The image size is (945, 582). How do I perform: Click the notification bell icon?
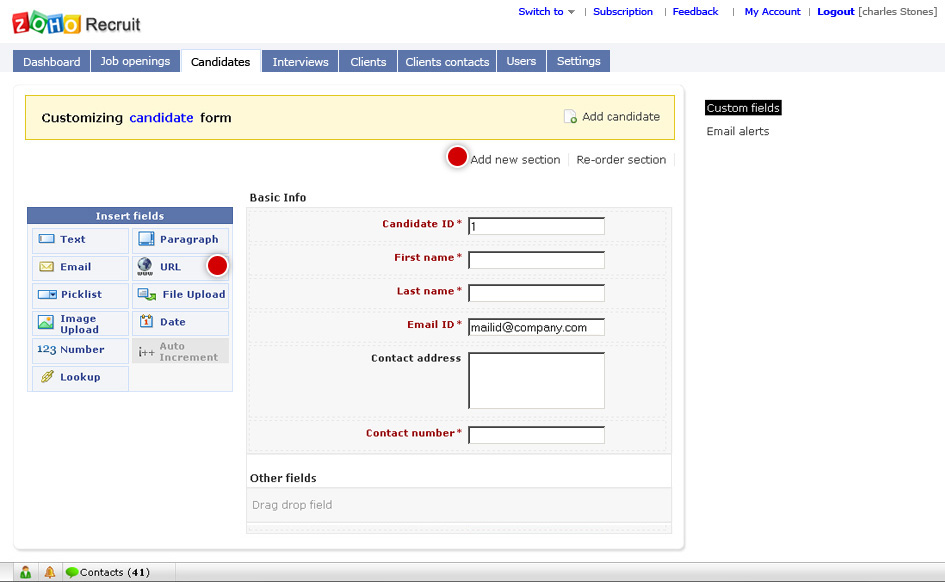50,572
